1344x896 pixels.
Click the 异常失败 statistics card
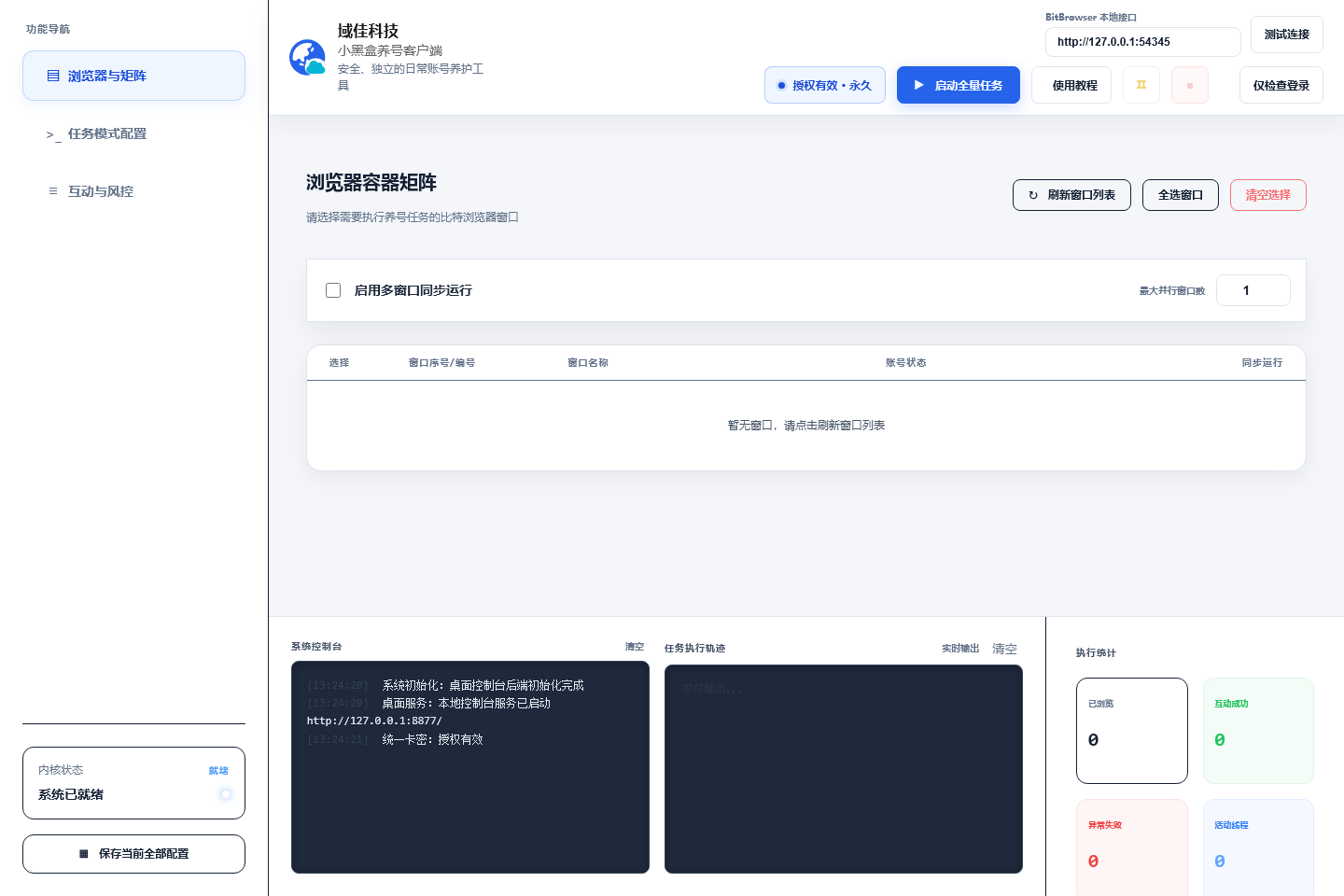coord(1132,847)
